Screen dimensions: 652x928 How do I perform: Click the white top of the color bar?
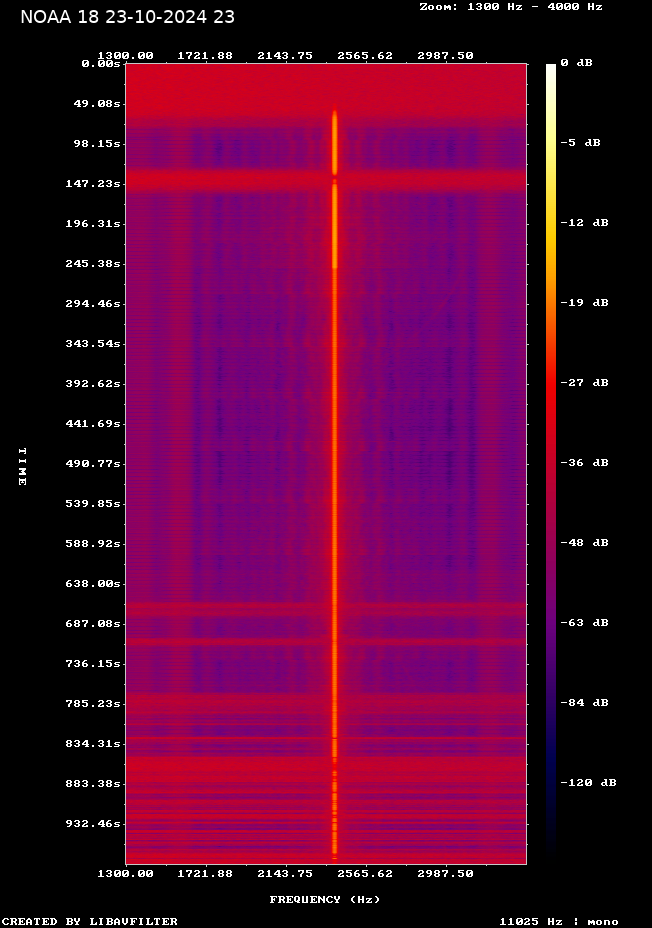[x=550, y=70]
